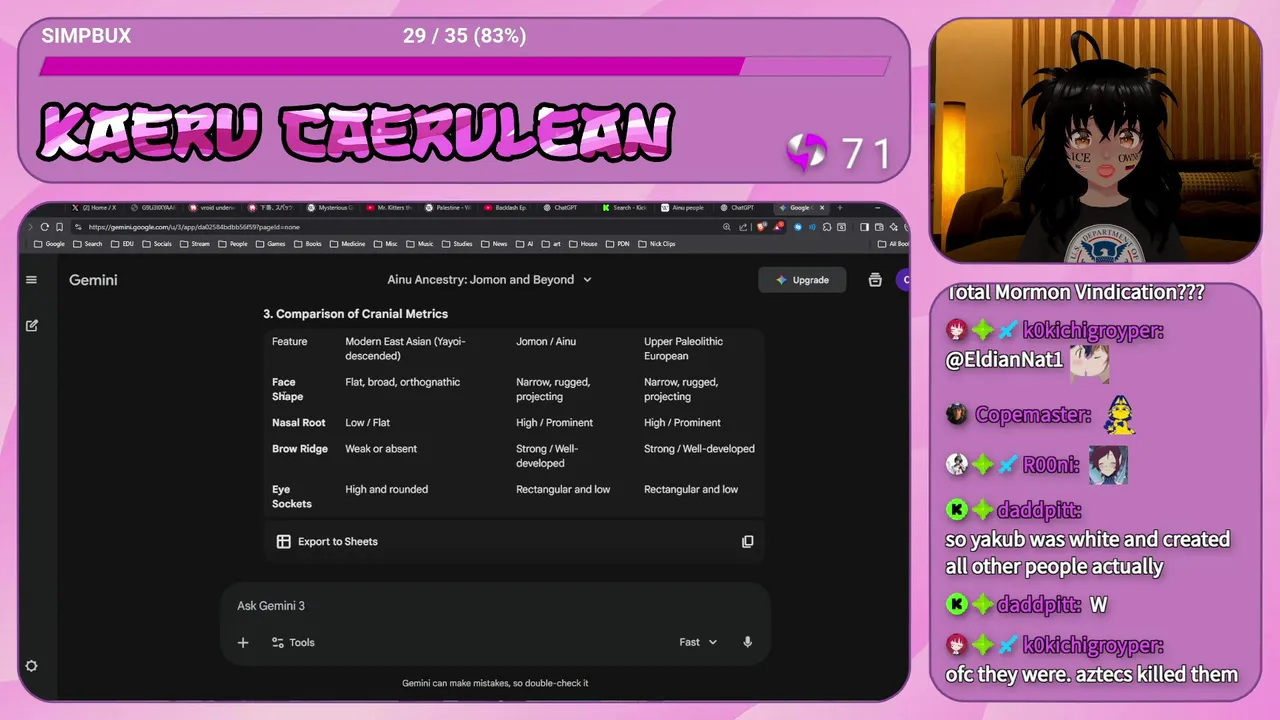Switch to the Search - Kick tab
The width and height of the screenshot is (1280, 720).
click(x=624, y=208)
